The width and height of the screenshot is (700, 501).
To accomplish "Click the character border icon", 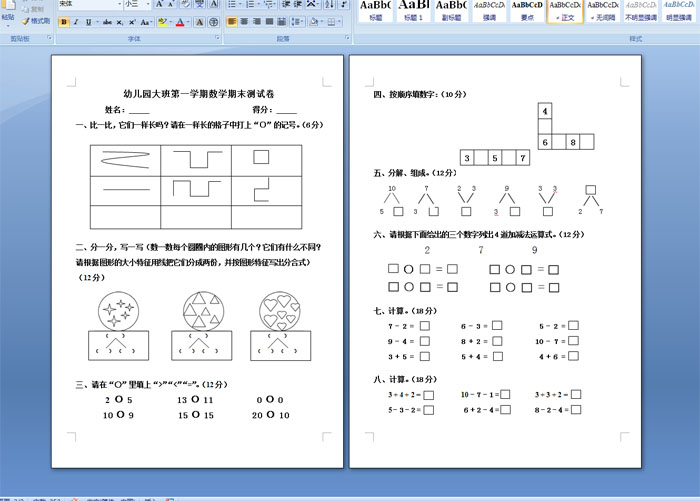I will click(214, 4).
